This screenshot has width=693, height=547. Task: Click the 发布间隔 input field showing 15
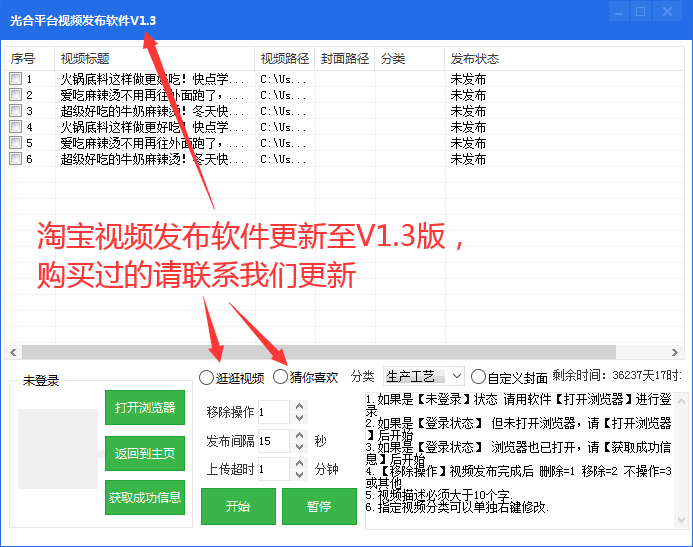click(x=274, y=441)
